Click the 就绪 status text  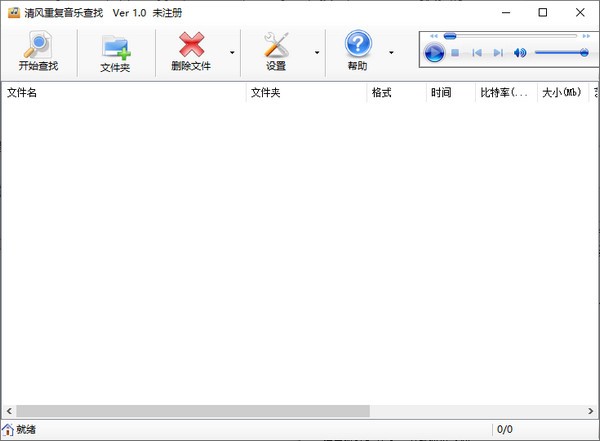point(26,430)
